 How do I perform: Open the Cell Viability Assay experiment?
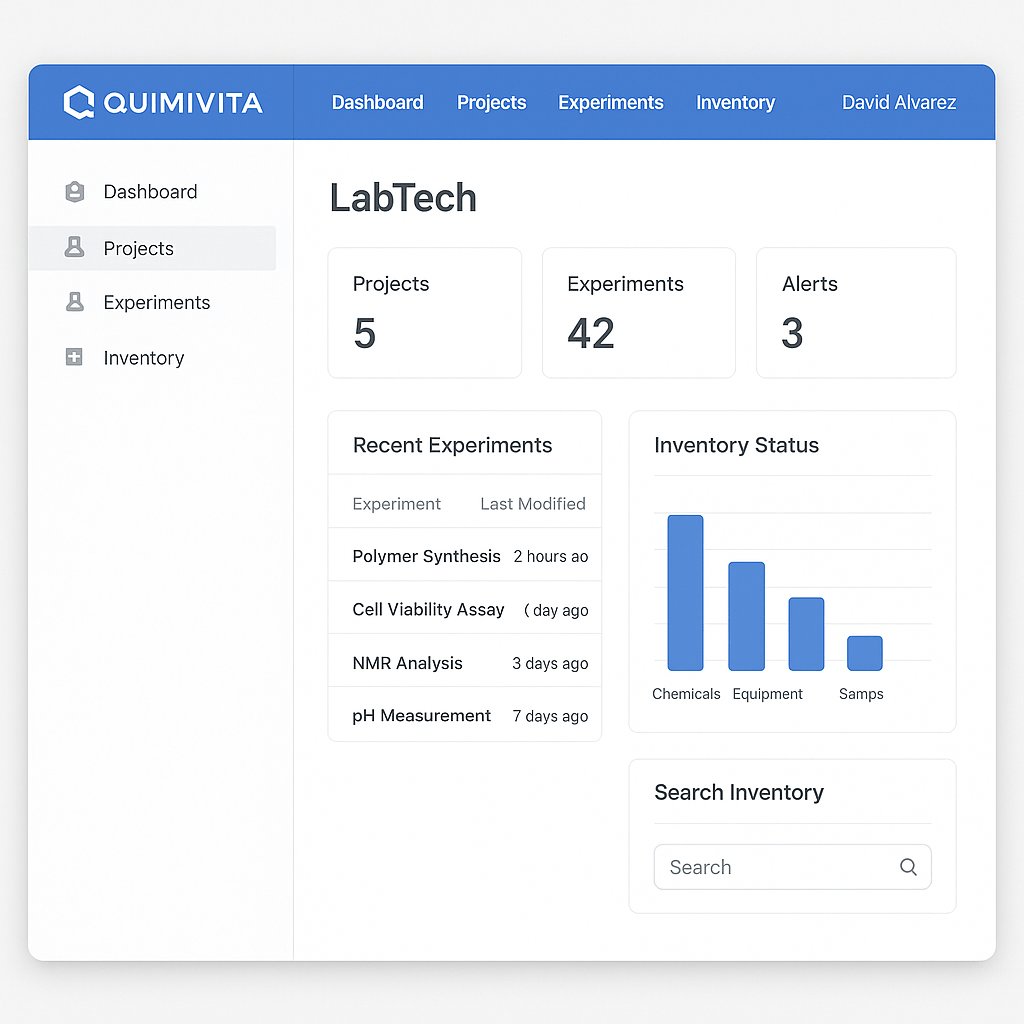428,609
